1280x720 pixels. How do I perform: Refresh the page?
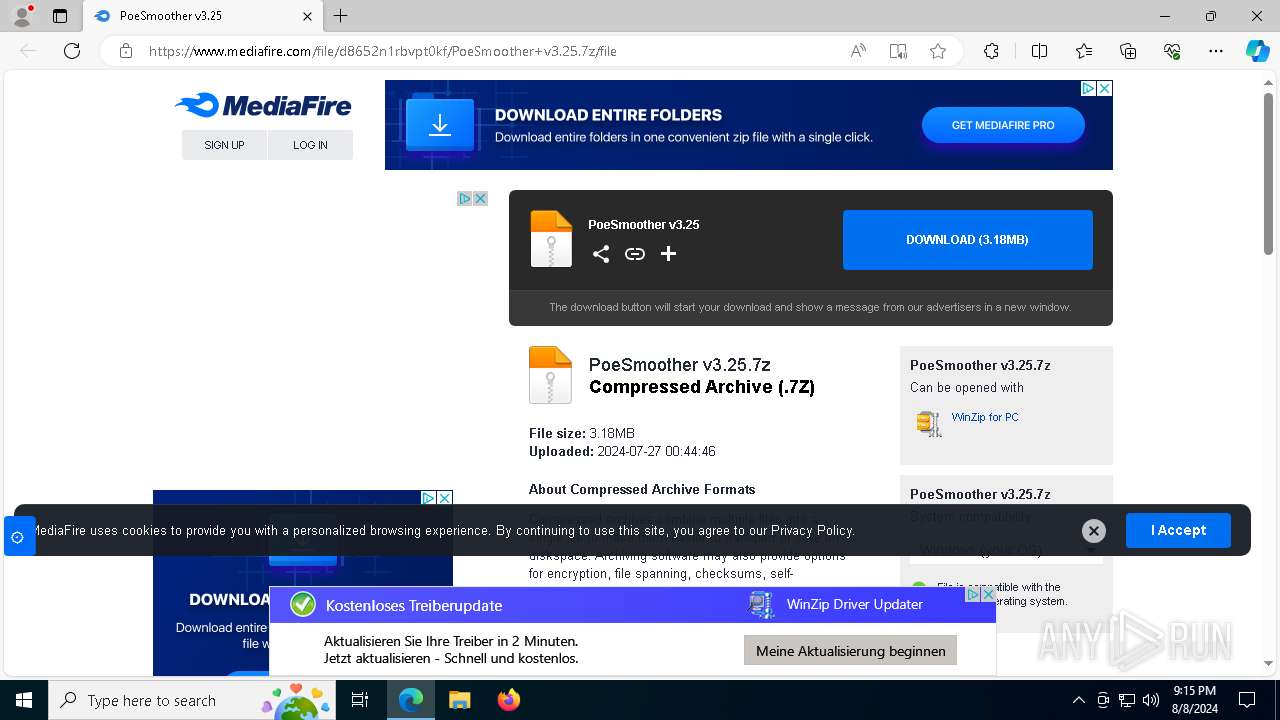point(72,51)
